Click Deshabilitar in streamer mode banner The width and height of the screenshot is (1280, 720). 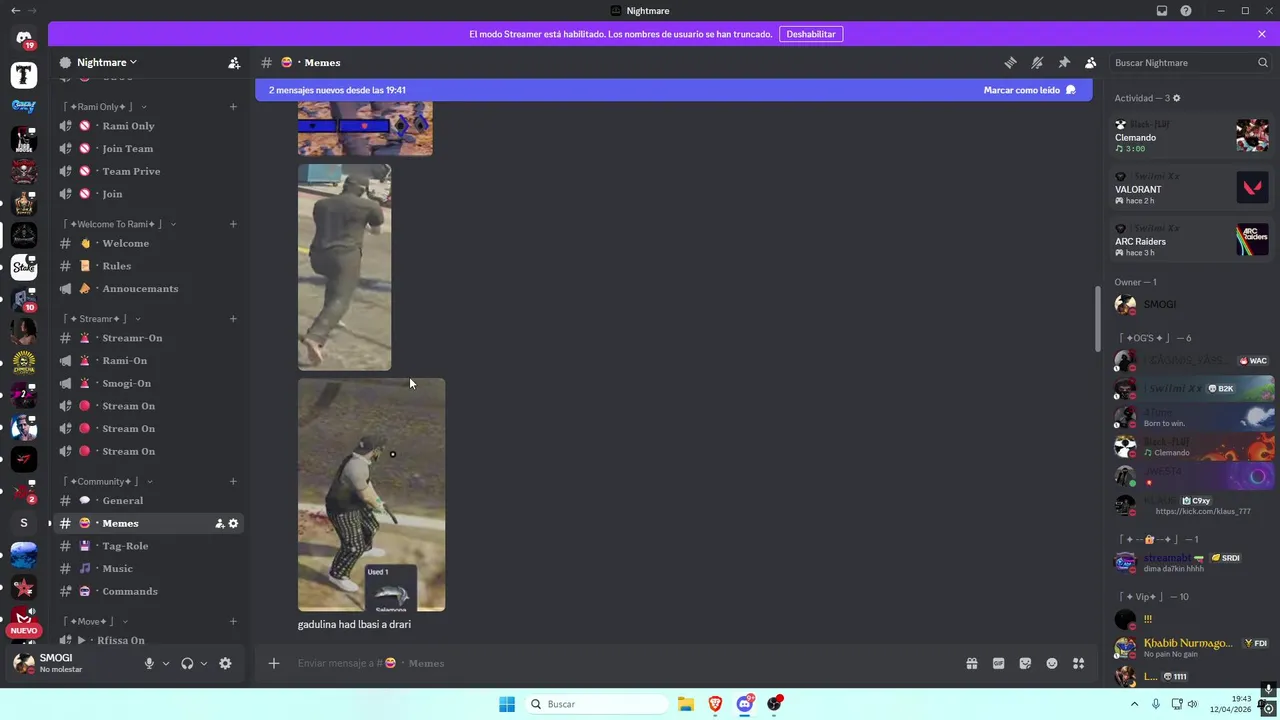coord(811,34)
